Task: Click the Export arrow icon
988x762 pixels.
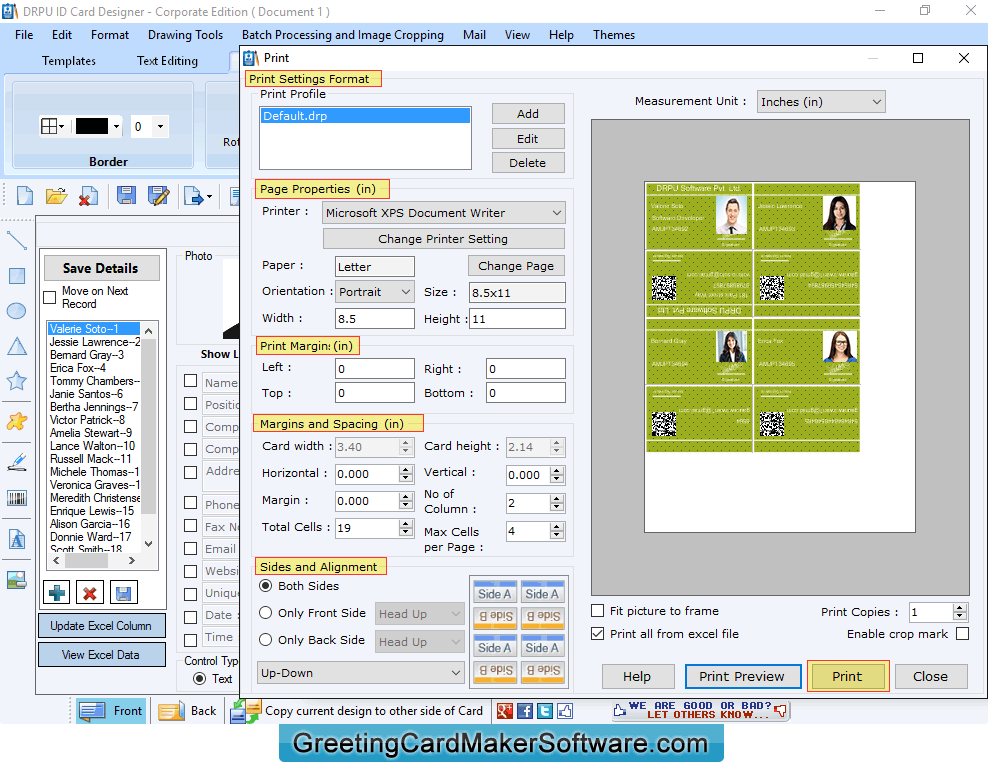Action: [194, 197]
